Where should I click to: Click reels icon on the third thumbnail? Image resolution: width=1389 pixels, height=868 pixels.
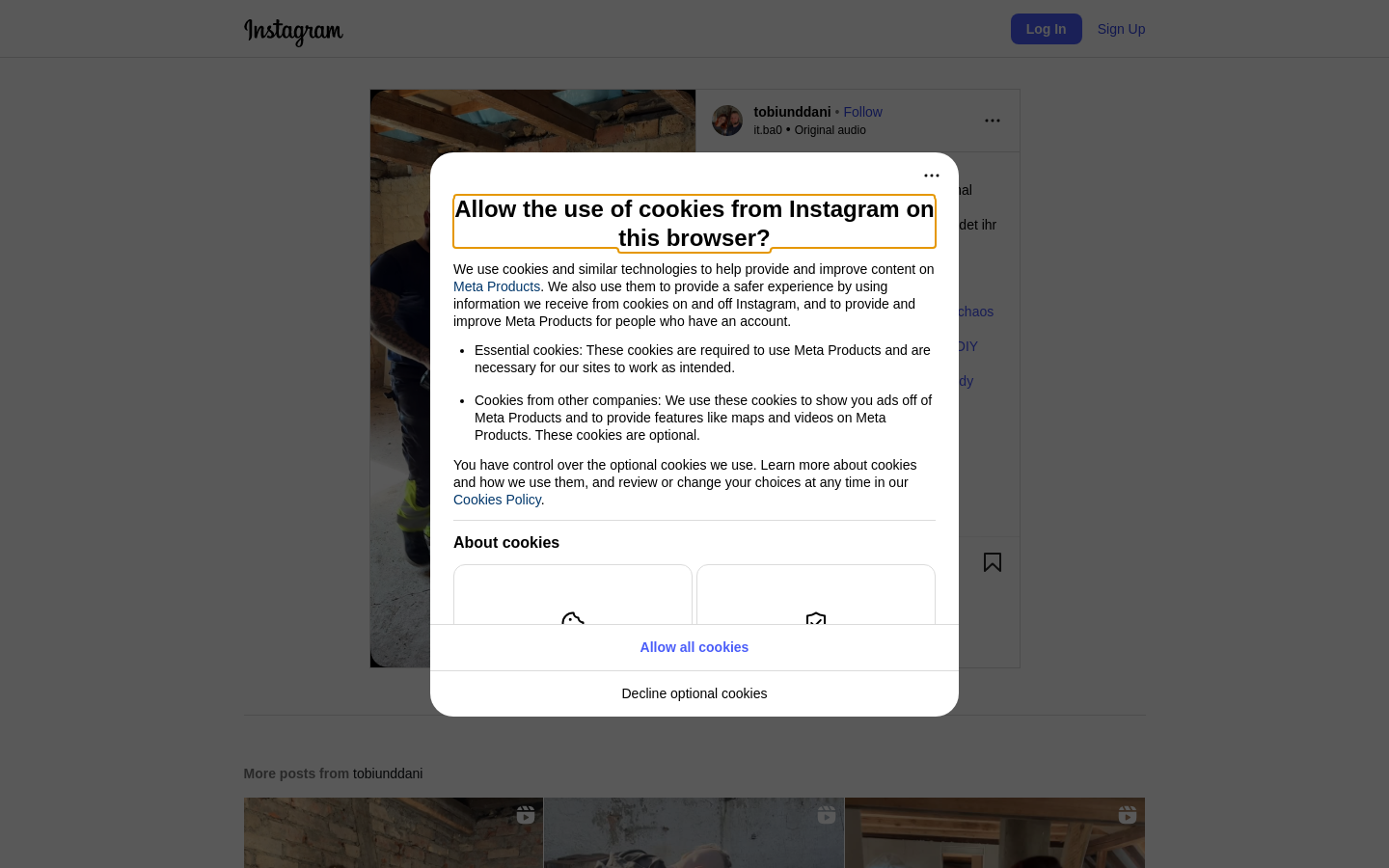tap(1128, 815)
